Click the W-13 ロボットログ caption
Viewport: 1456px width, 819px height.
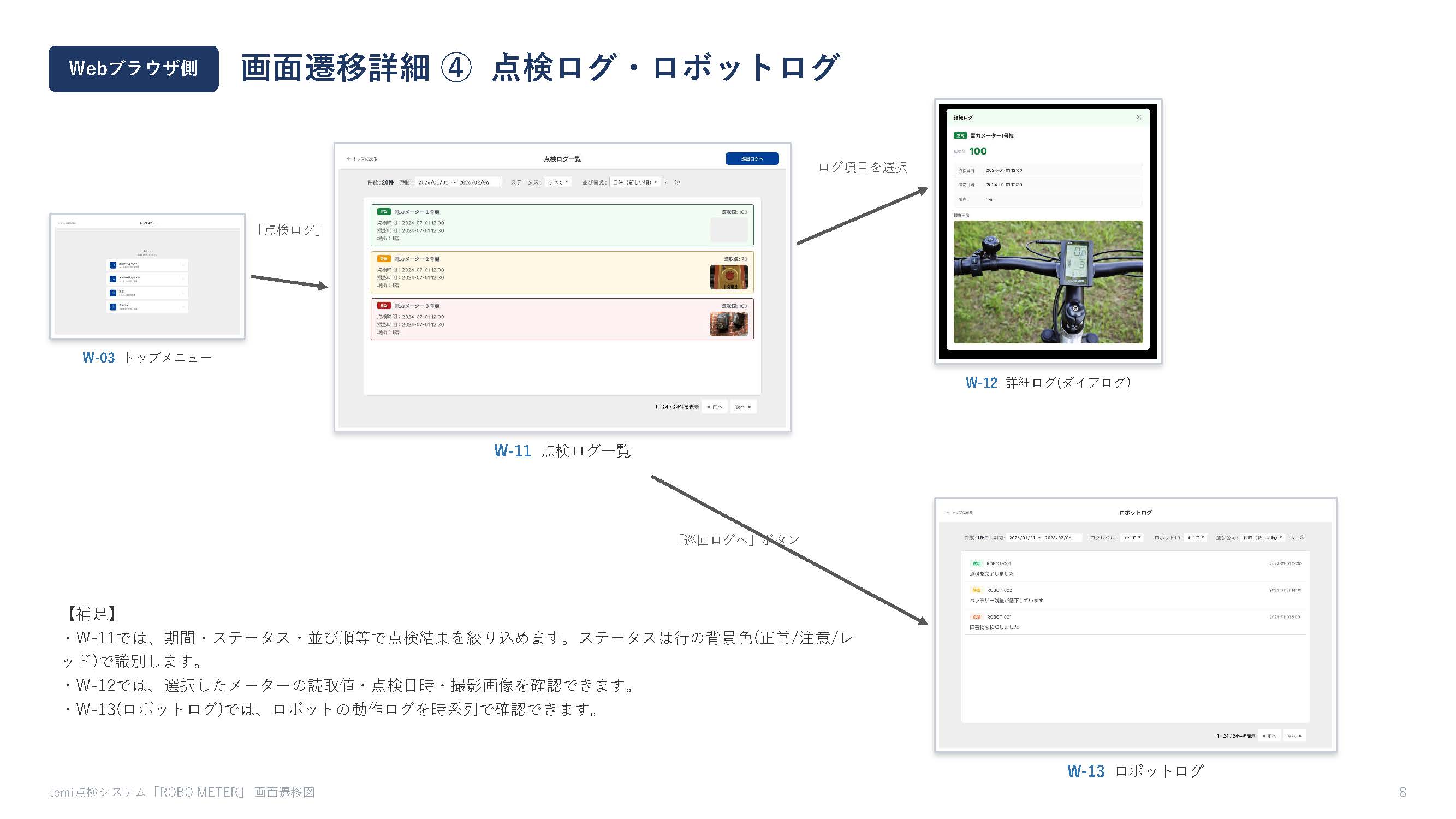pyautogui.click(x=1136, y=771)
